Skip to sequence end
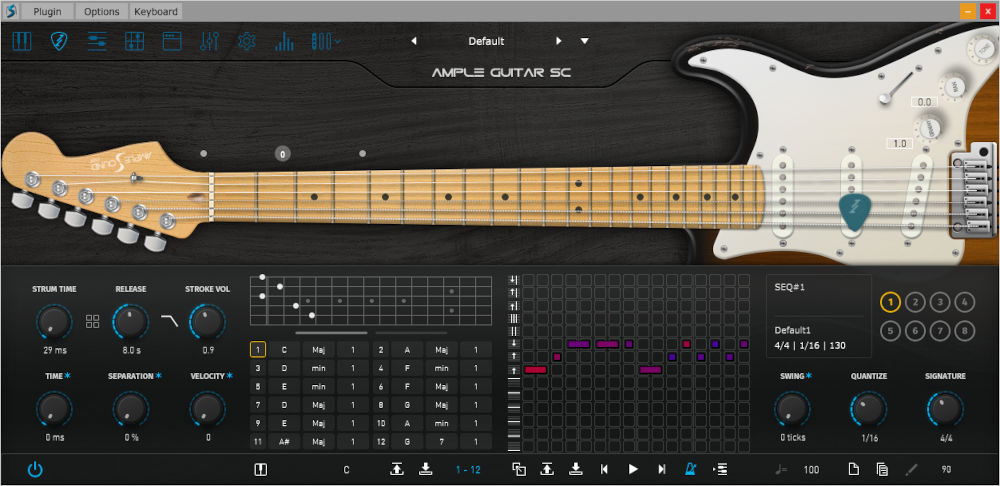 pos(662,469)
